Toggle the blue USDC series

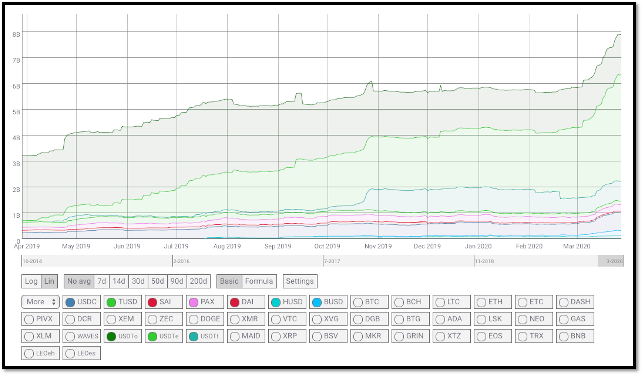pyautogui.click(x=81, y=302)
